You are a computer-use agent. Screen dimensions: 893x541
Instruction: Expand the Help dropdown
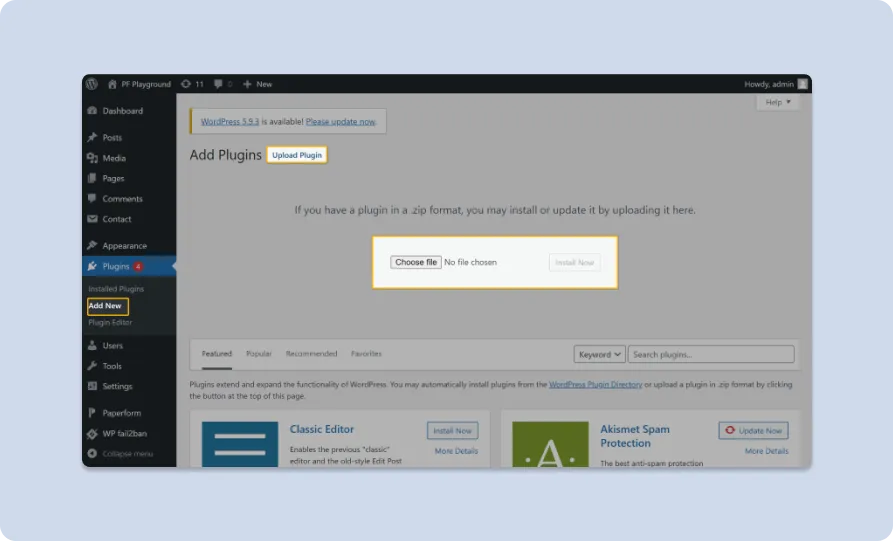[778, 102]
